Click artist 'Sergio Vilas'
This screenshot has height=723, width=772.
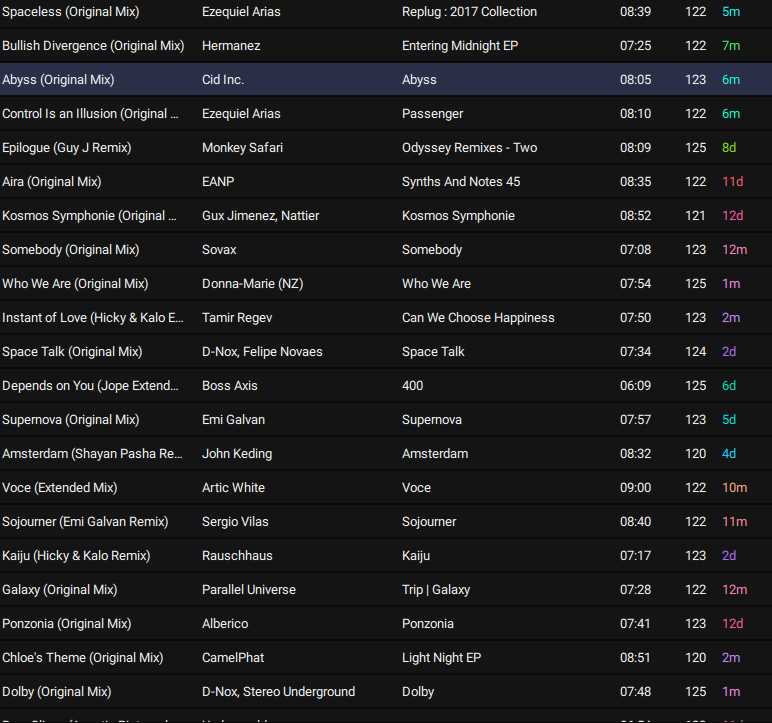235,522
